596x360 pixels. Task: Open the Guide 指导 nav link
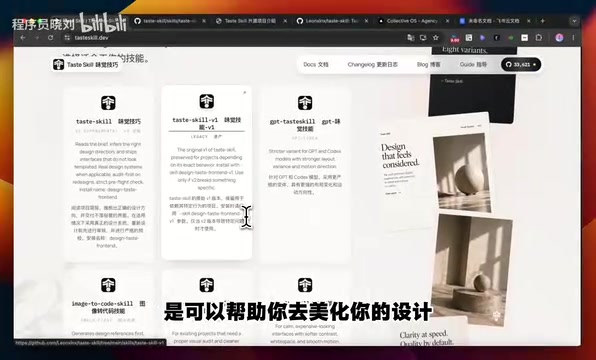(473, 65)
